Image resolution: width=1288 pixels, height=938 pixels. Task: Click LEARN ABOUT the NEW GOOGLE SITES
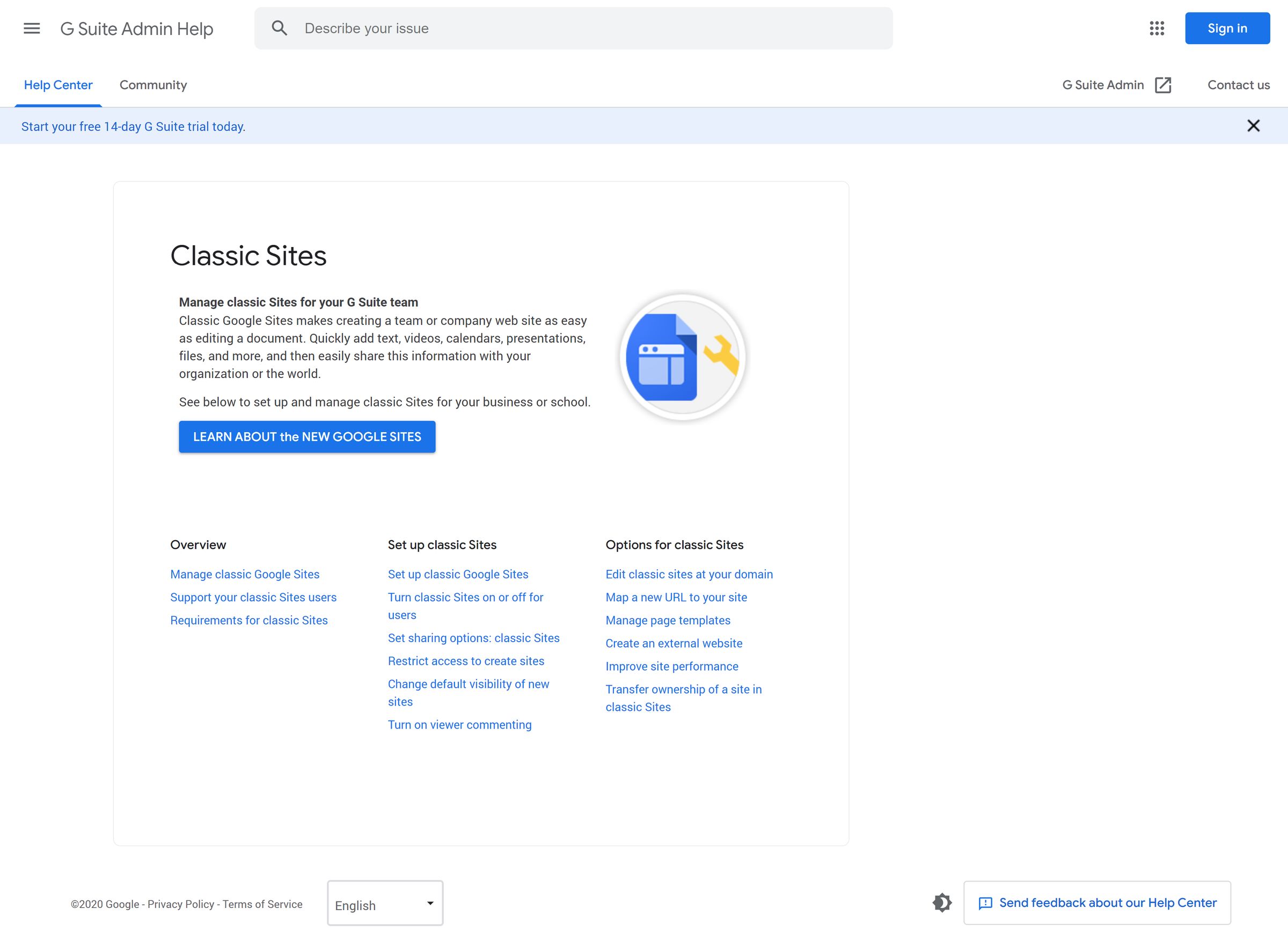pyautogui.click(x=306, y=437)
